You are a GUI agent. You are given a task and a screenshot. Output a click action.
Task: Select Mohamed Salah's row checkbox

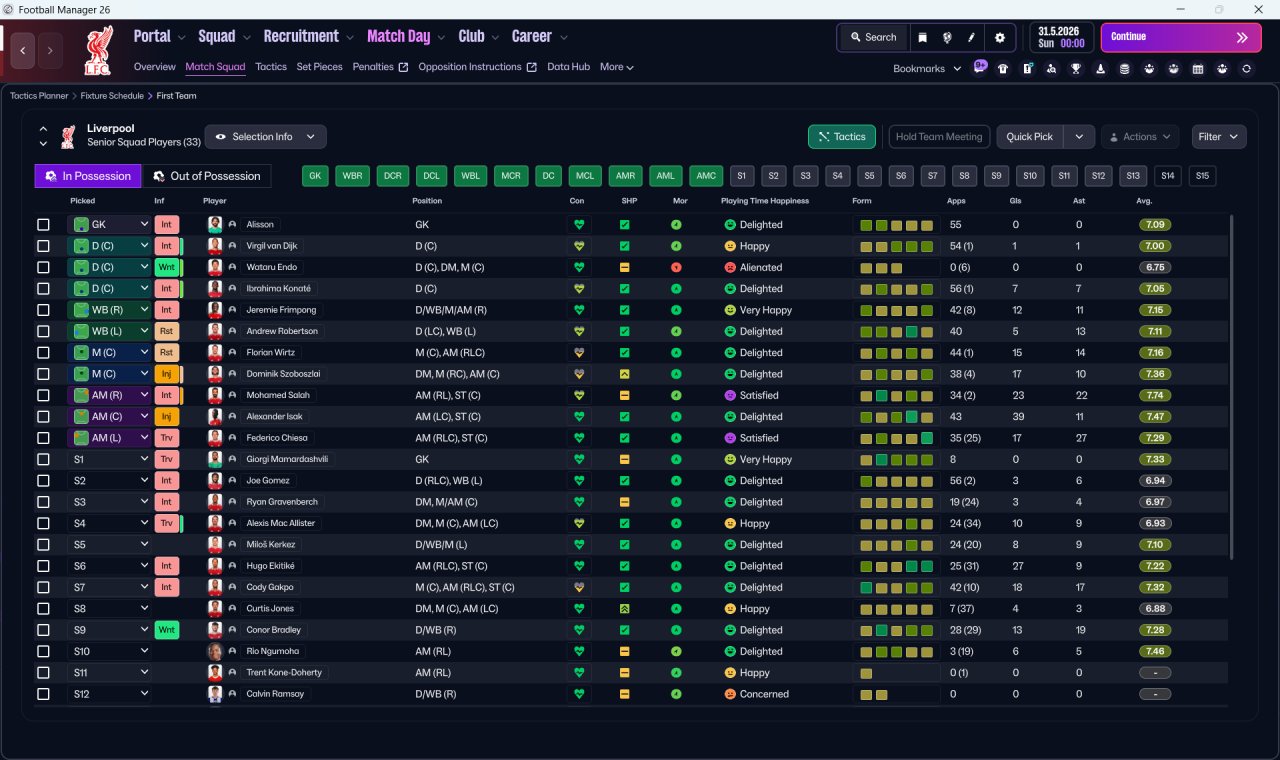pos(43,395)
